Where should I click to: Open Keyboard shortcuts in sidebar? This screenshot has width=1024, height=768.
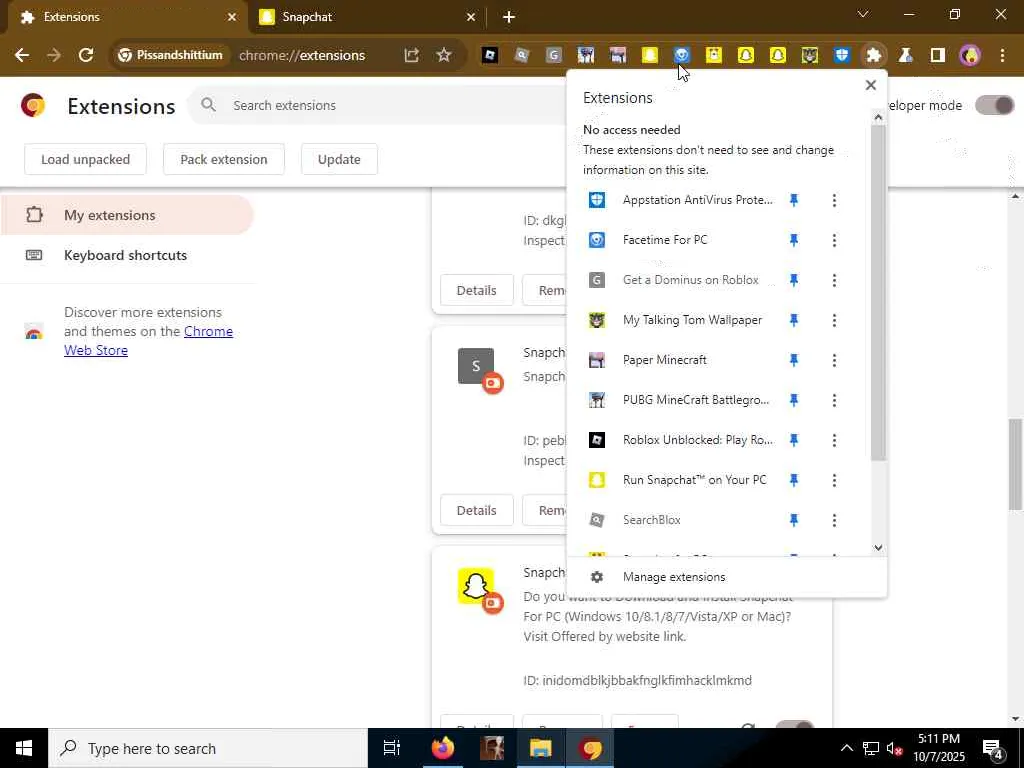point(127,255)
